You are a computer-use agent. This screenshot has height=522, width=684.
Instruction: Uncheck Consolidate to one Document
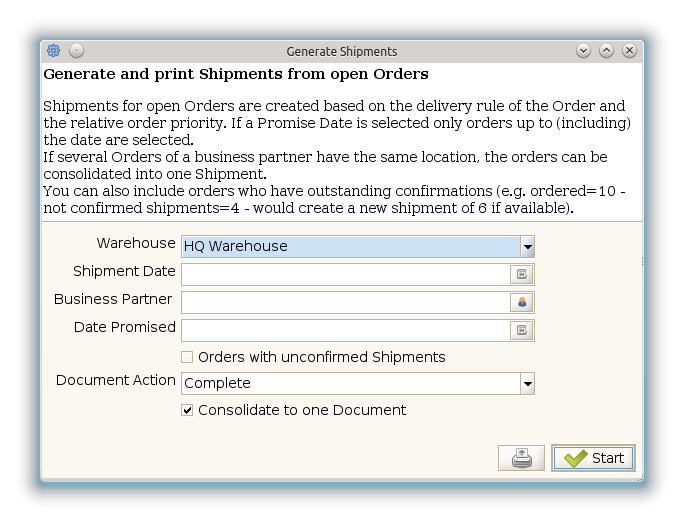187,410
